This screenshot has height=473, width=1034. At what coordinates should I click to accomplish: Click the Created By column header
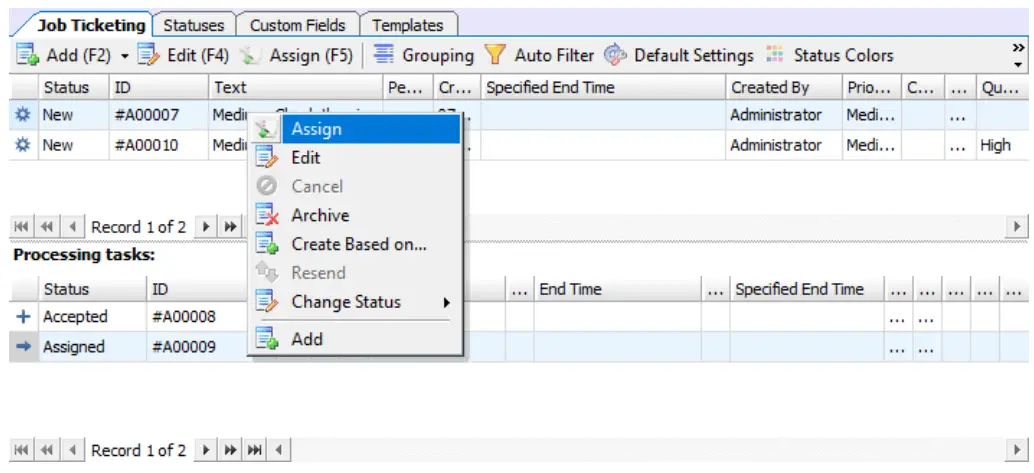[x=784, y=88]
